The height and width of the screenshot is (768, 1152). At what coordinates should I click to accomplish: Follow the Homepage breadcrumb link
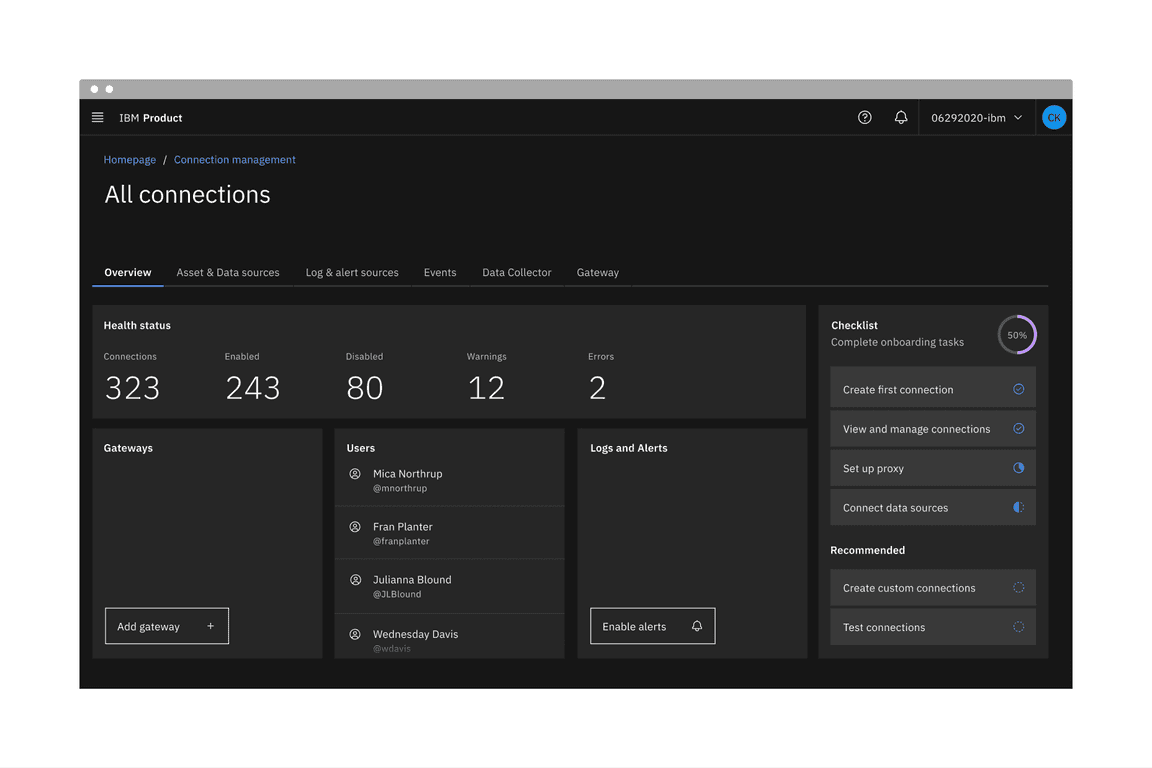click(x=130, y=160)
